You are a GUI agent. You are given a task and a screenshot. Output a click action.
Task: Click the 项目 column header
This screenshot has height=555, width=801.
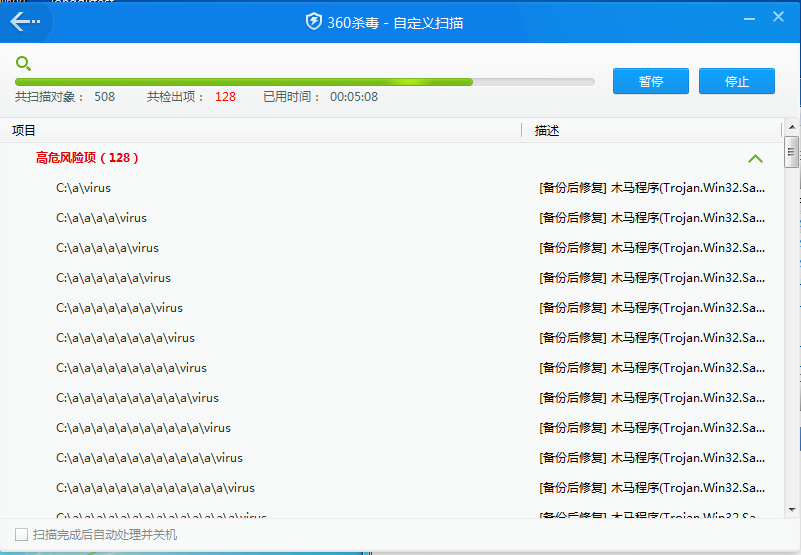(x=23, y=130)
